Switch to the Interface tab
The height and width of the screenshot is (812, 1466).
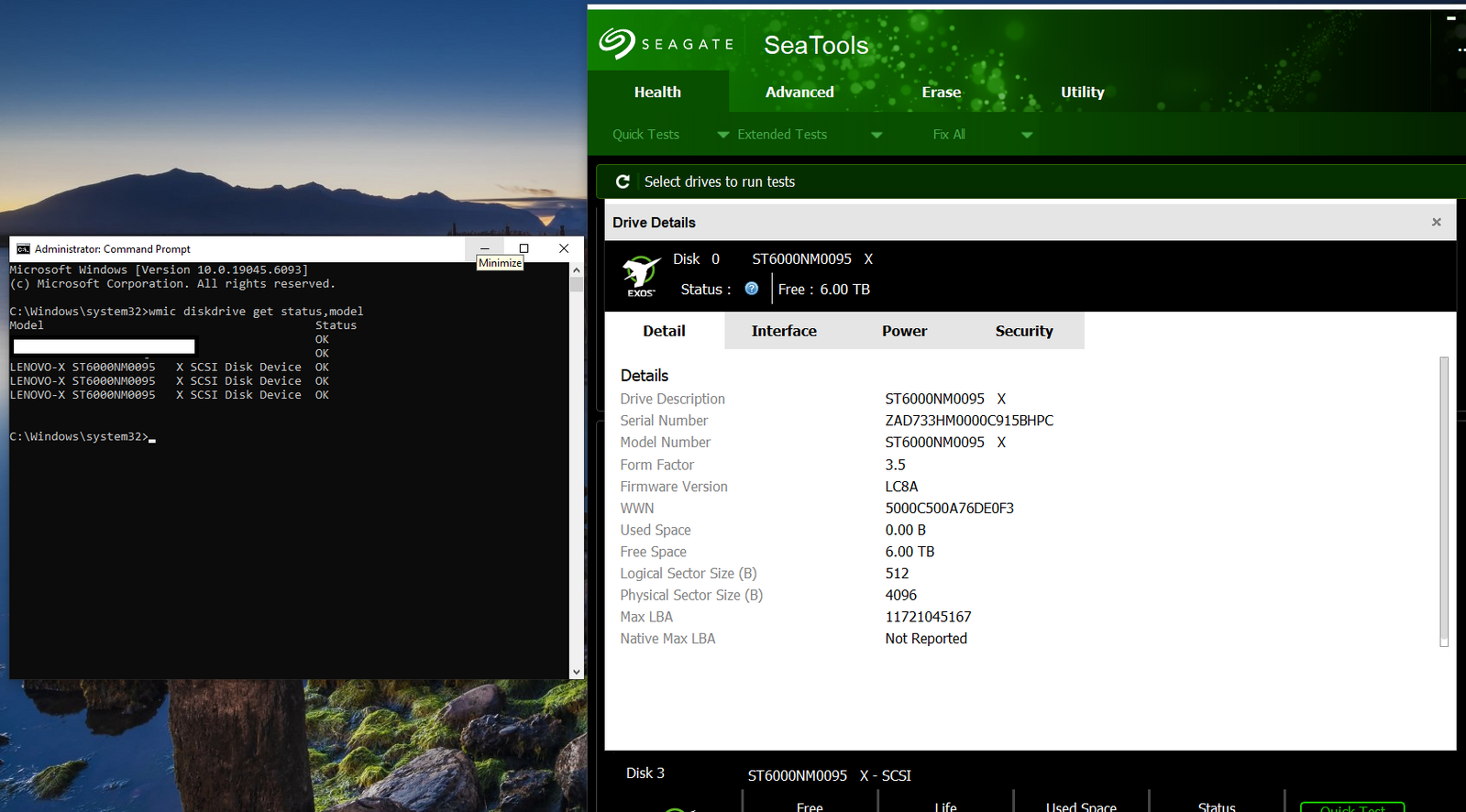pos(784,331)
